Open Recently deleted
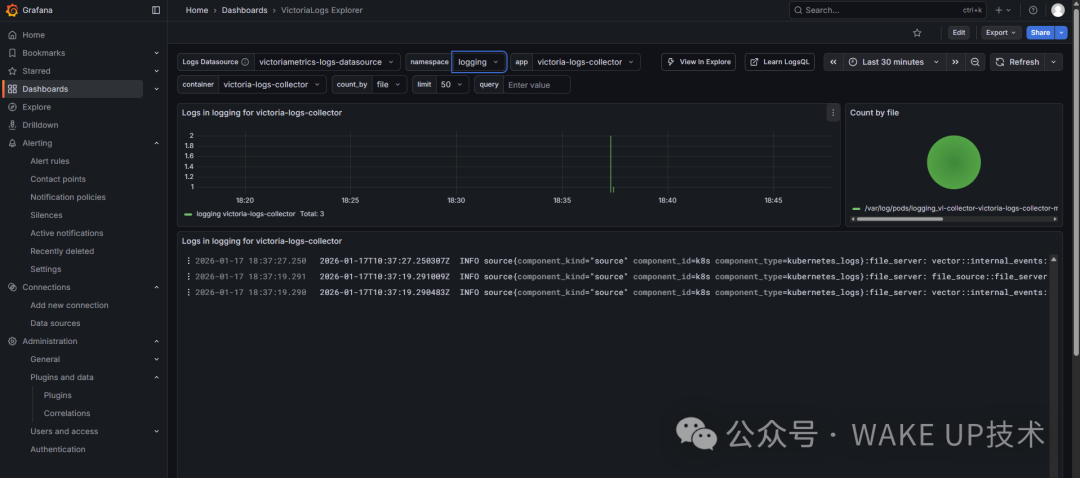Viewport: 1080px width, 478px height. (62, 251)
